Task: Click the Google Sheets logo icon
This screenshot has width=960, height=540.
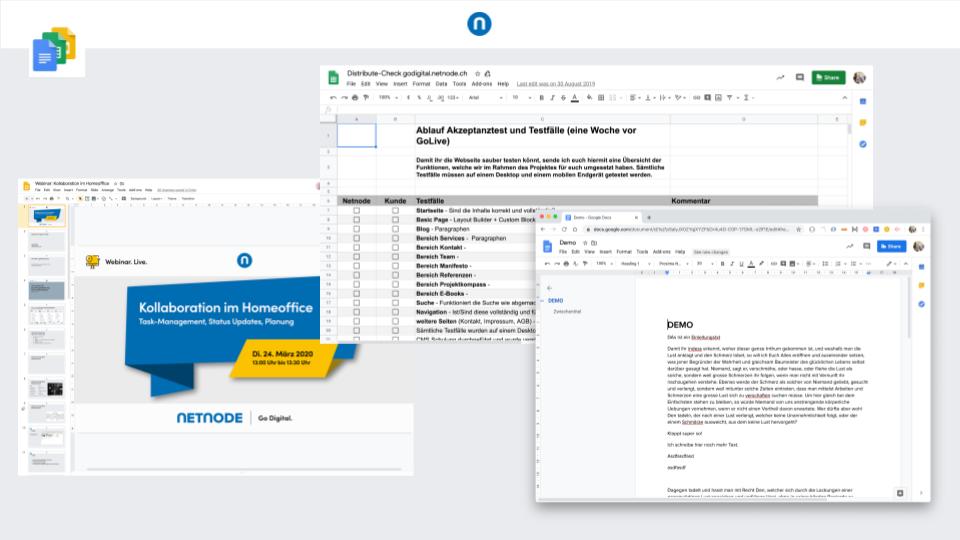Action: [x=335, y=78]
